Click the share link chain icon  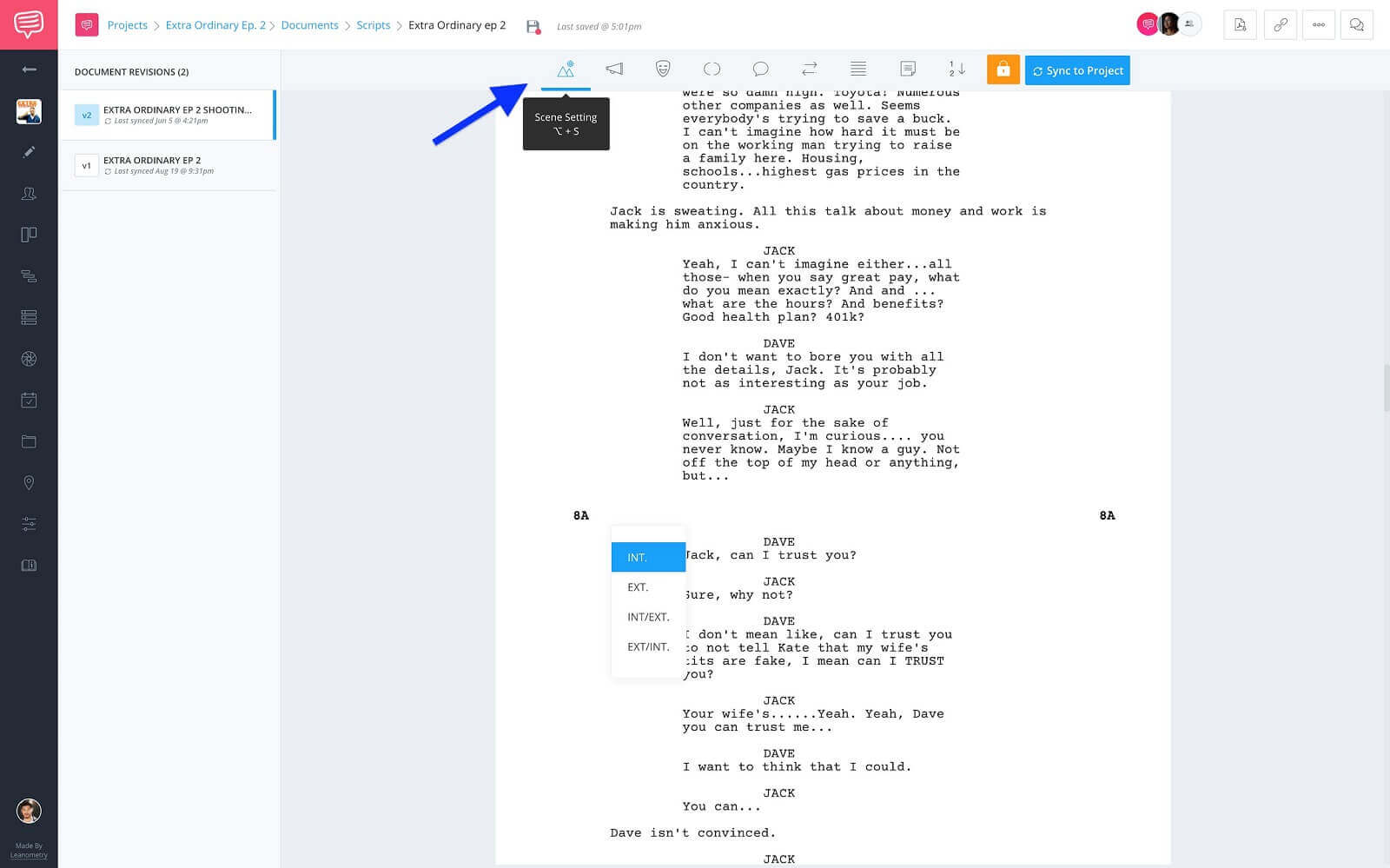(1280, 25)
